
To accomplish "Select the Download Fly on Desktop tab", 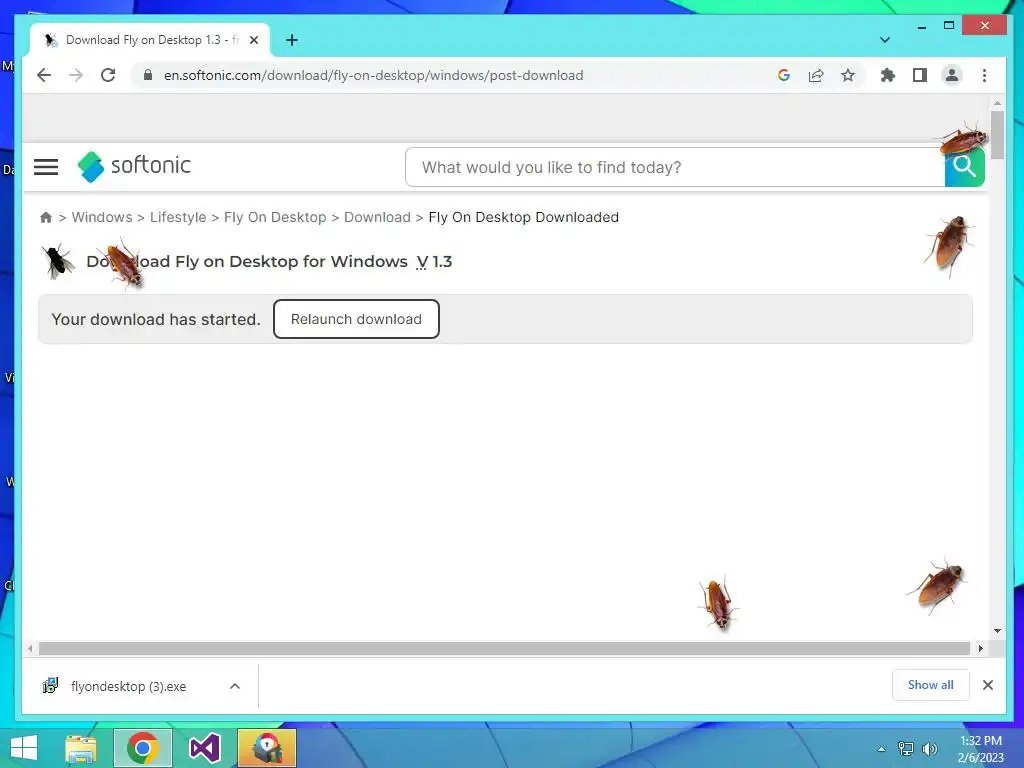I will pyautogui.click(x=150, y=40).
